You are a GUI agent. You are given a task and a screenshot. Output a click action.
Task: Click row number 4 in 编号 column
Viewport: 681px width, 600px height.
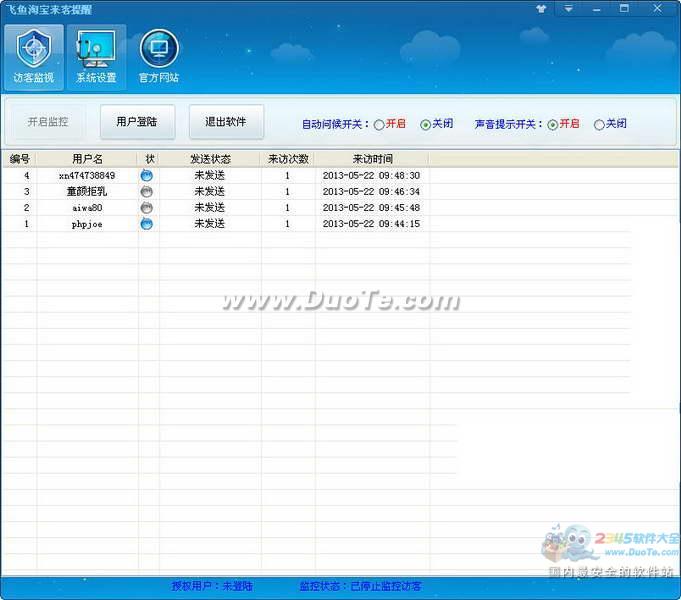[26, 176]
